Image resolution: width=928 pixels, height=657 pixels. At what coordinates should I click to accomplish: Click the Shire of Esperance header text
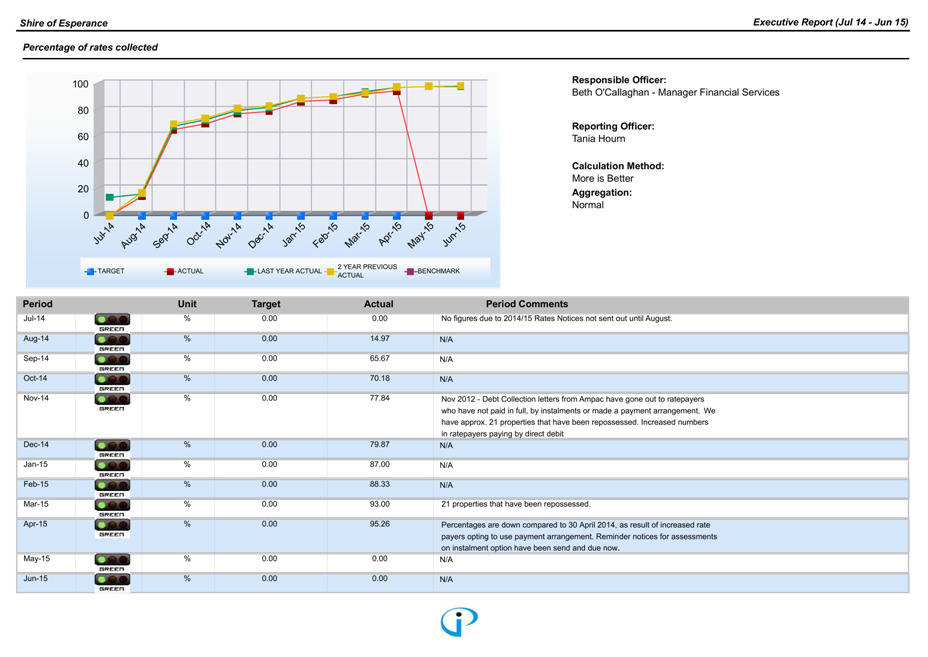(x=64, y=23)
